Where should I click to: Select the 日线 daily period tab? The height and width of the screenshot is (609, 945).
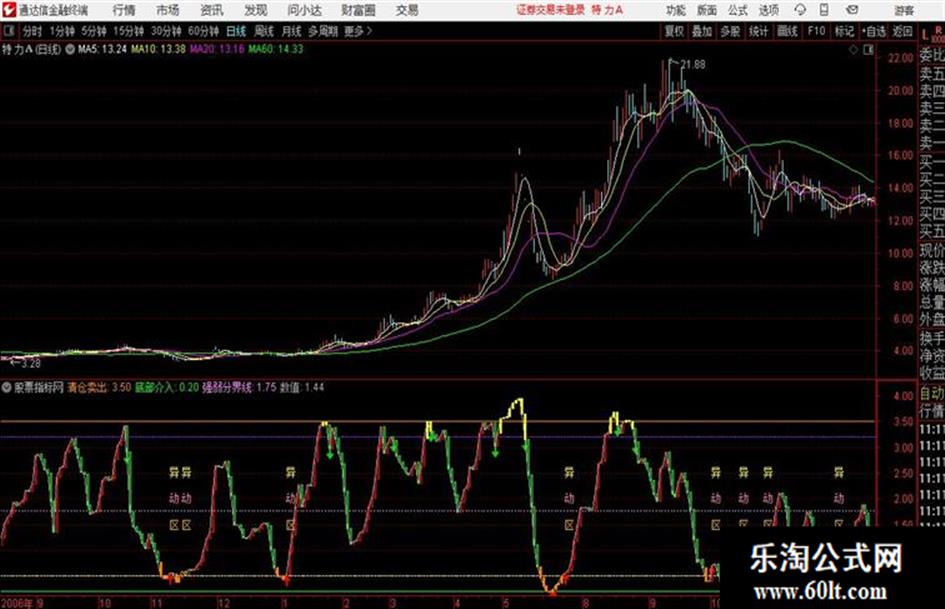click(x=236, y=31)
